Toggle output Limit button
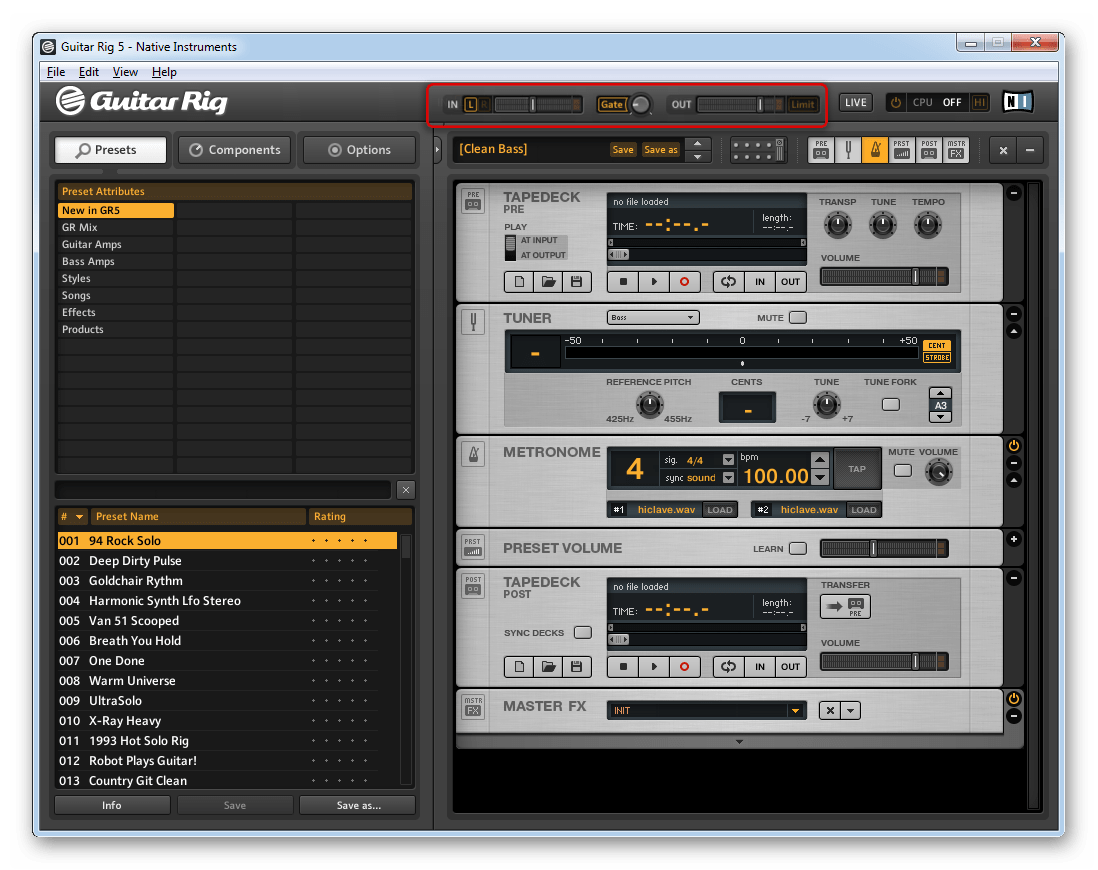Screen dimensions: 1098x870 (x=802, y=104)
